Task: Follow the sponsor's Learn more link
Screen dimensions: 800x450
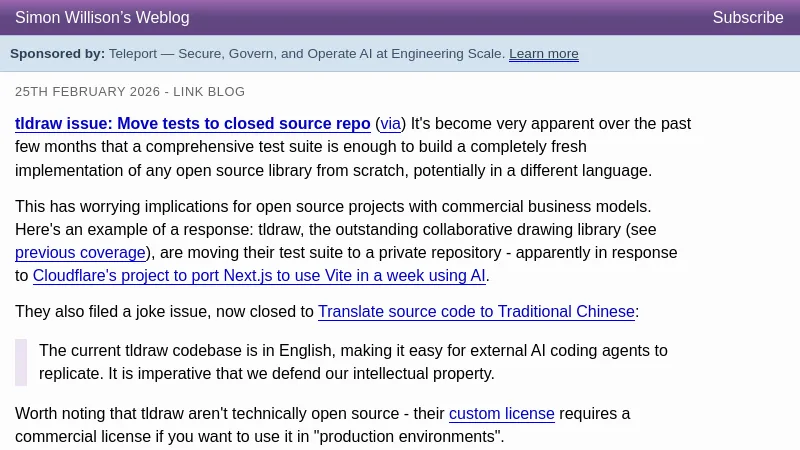Action: pyautogui.click(x=543, y=54)
